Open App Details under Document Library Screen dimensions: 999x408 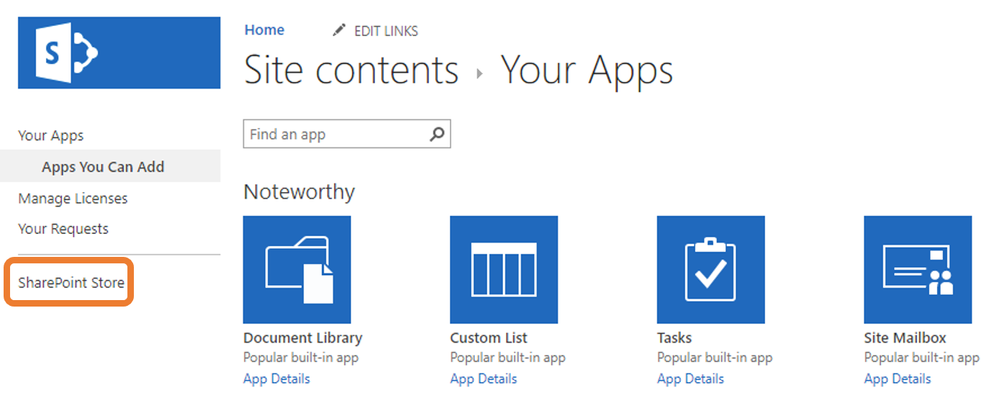pos(277,379)
